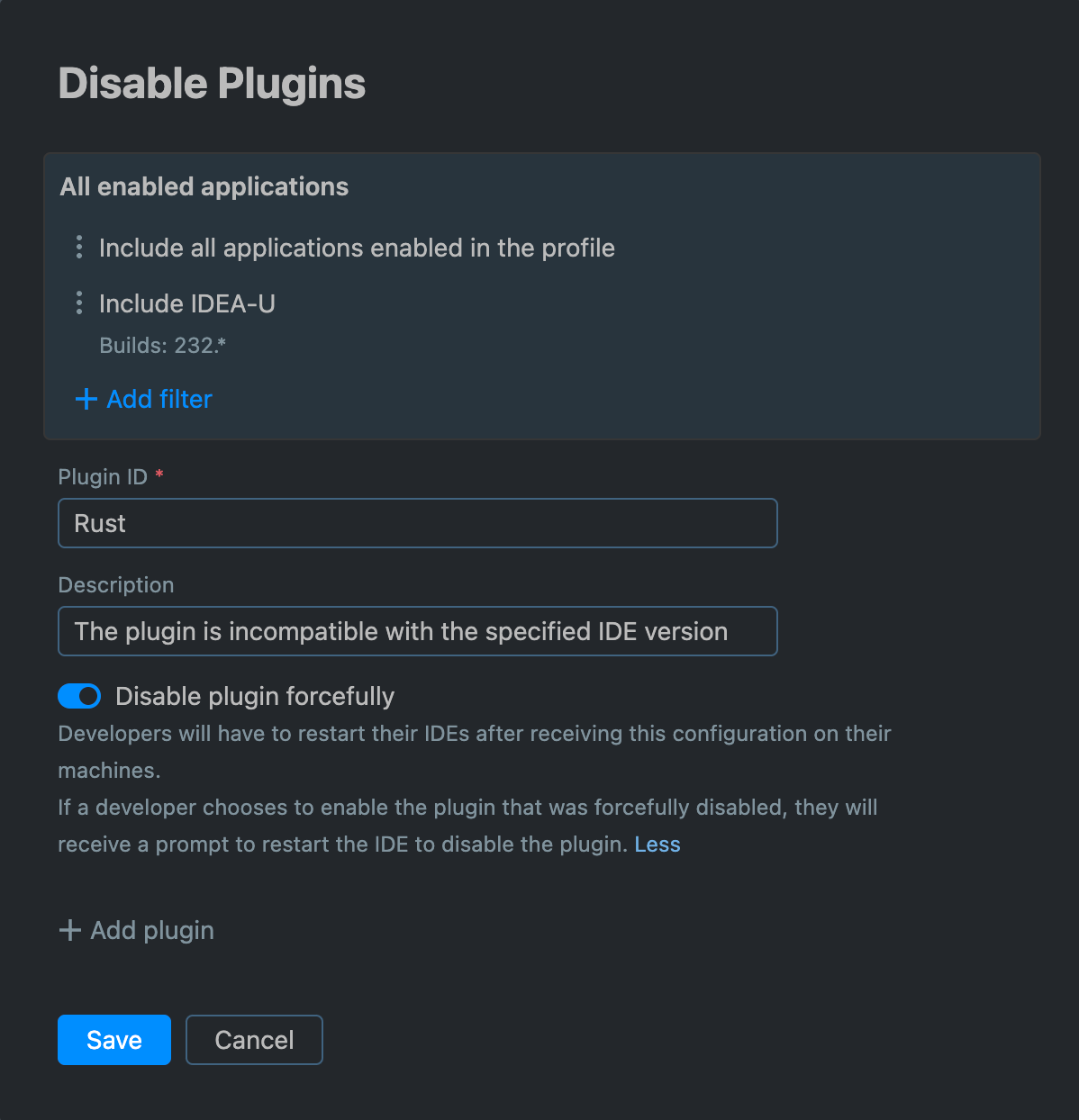This screenshot has width=1079, height=1120.
Task: Collapse the description using the Less link
Action: pyautogui.click(x=657, y=845)
